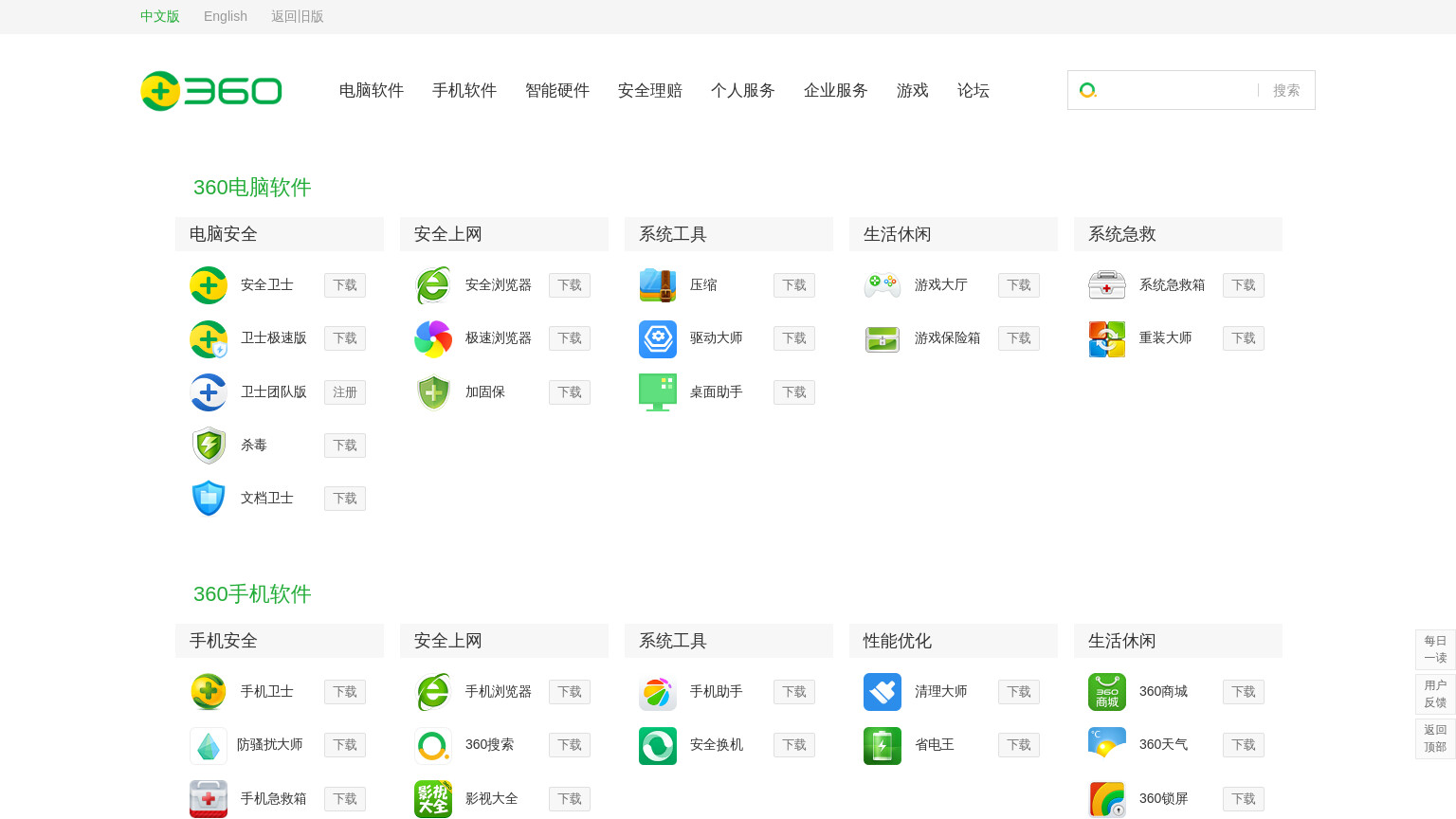This screenshot has width=1456, height=819.
Task: Click the 安全浏览器 icon
Action: point(433,285)
